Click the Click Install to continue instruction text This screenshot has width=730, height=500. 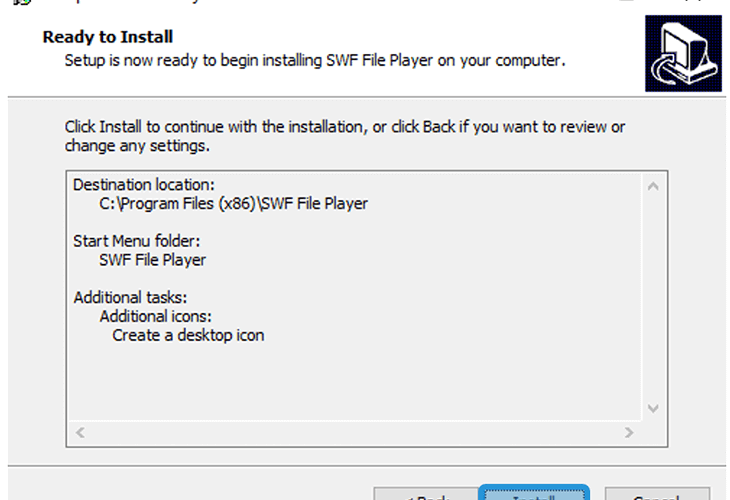[x=345, y=136]
